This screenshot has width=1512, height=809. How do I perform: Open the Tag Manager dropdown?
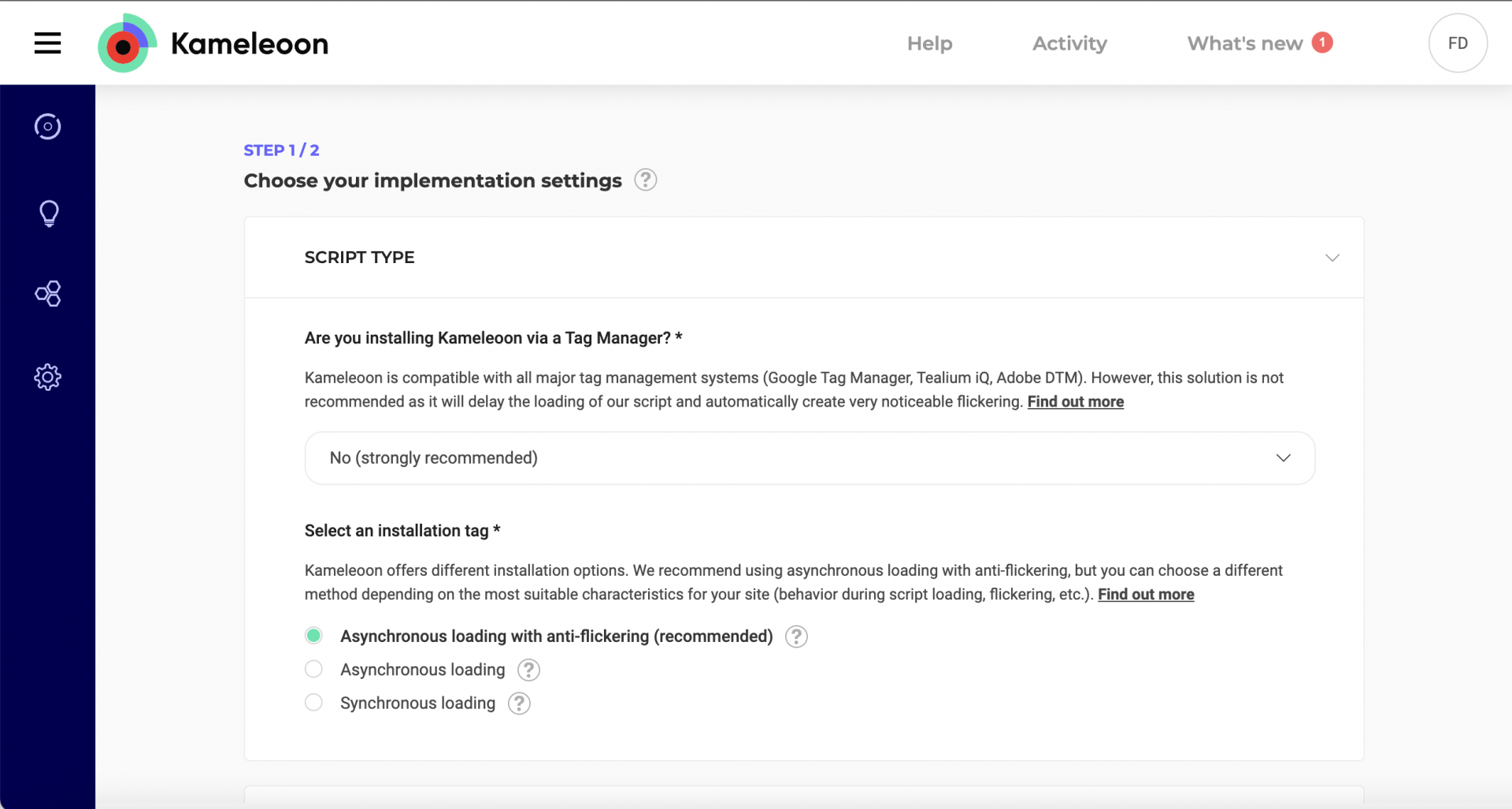tap(810, 458)
